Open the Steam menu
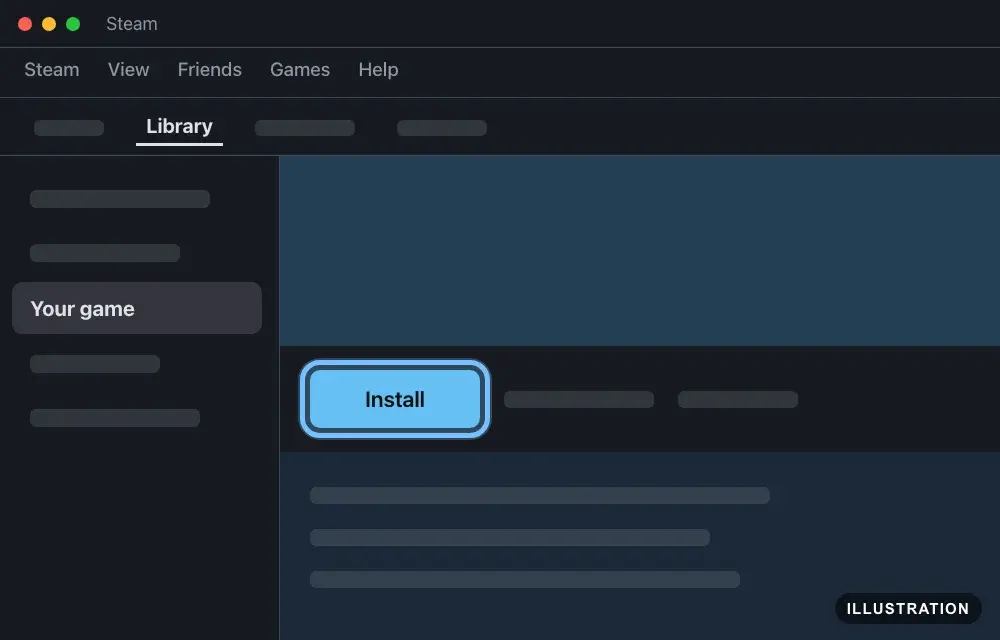Screen dimensions: 1000x640 point(52,69)
